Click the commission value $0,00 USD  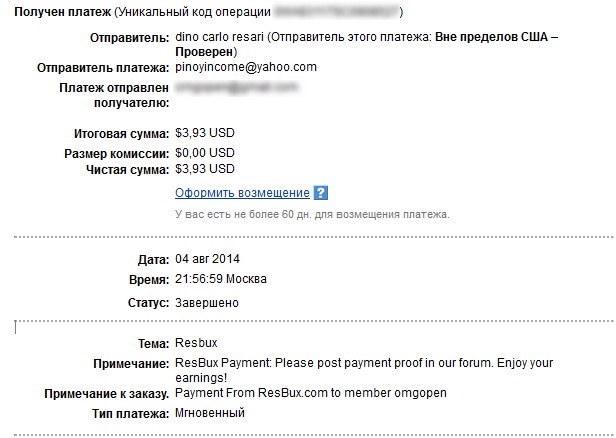(x=205, y=153)
